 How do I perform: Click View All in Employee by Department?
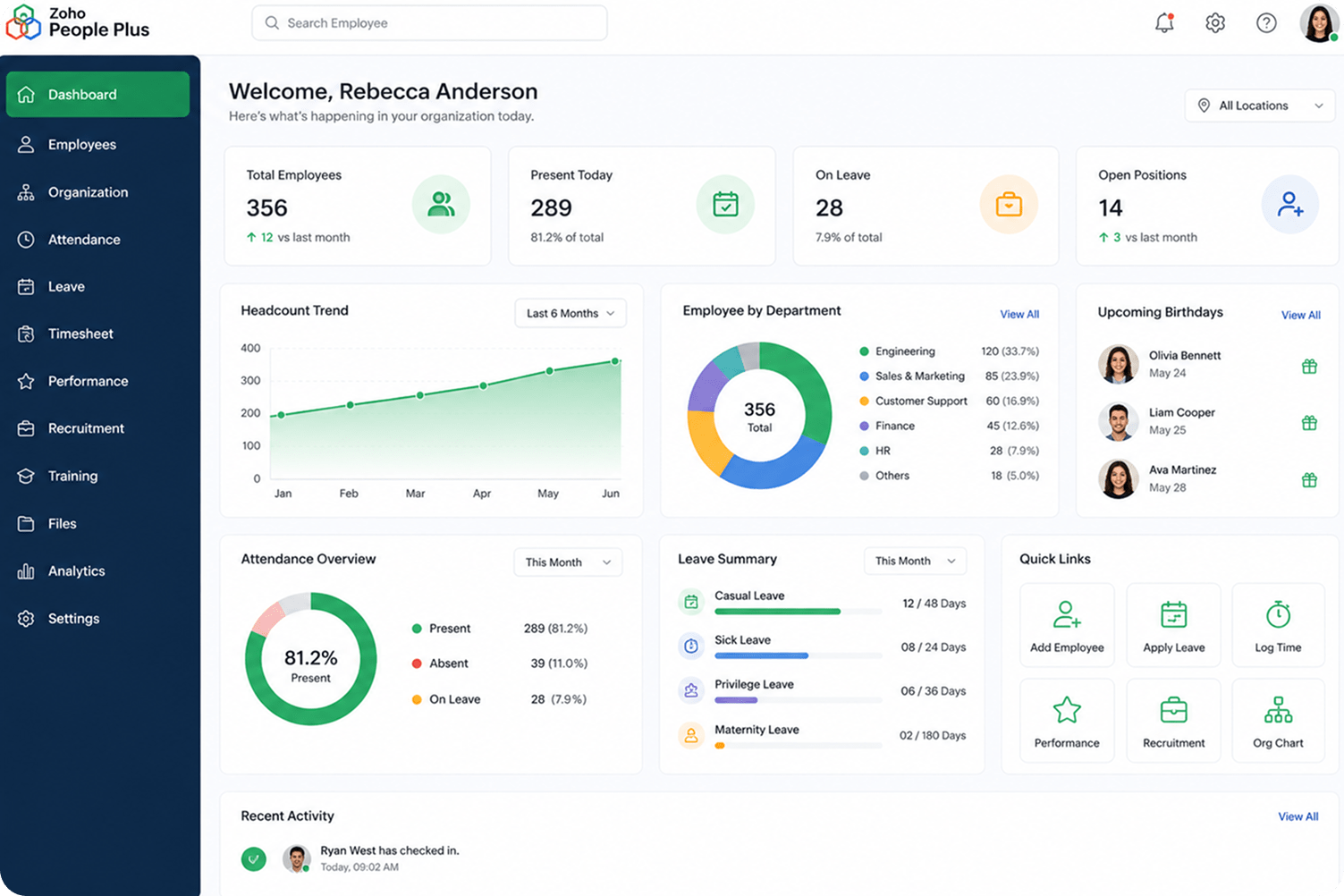[x=1019, y=314]
